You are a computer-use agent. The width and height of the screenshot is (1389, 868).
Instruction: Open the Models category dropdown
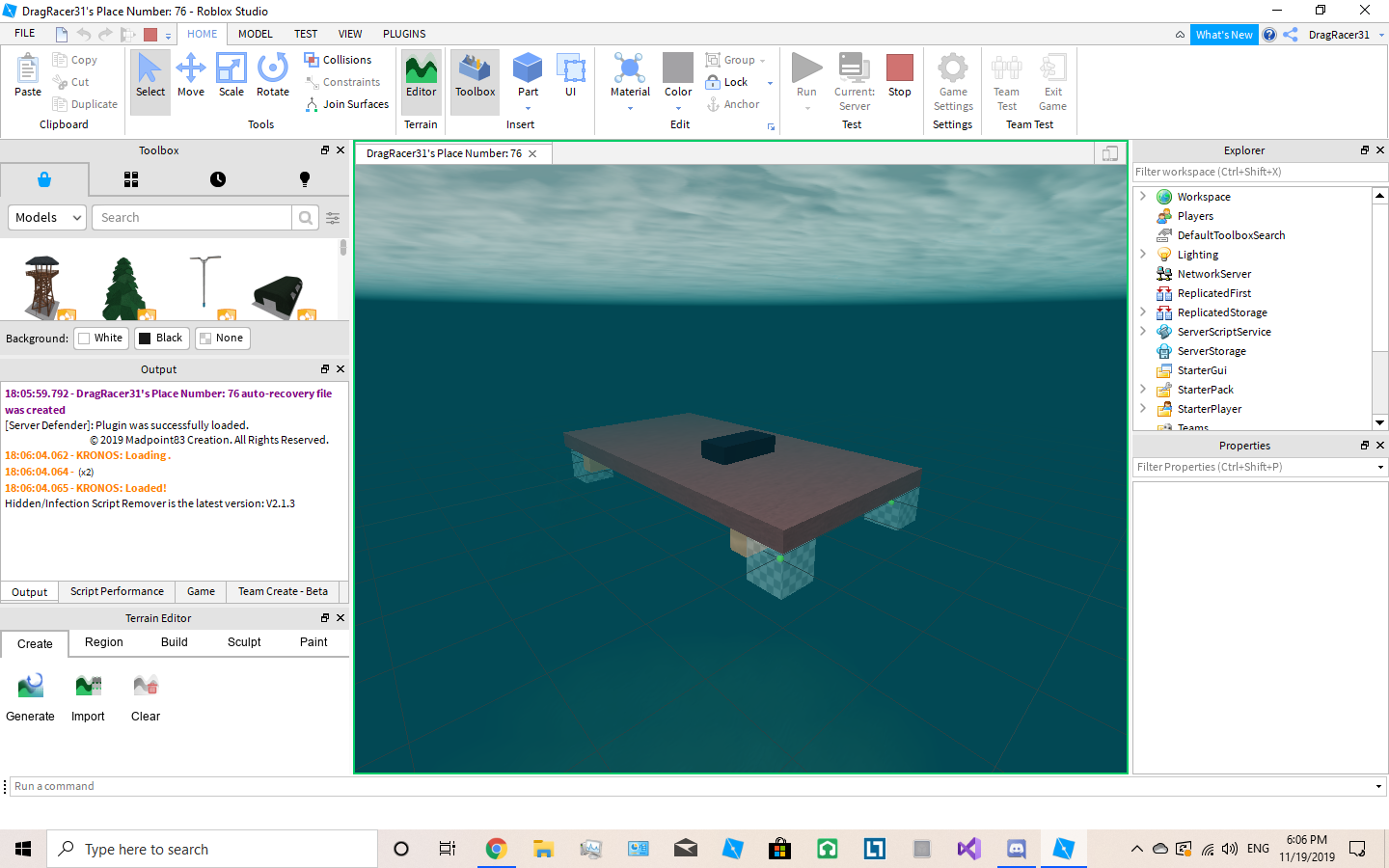click(48, 218)
